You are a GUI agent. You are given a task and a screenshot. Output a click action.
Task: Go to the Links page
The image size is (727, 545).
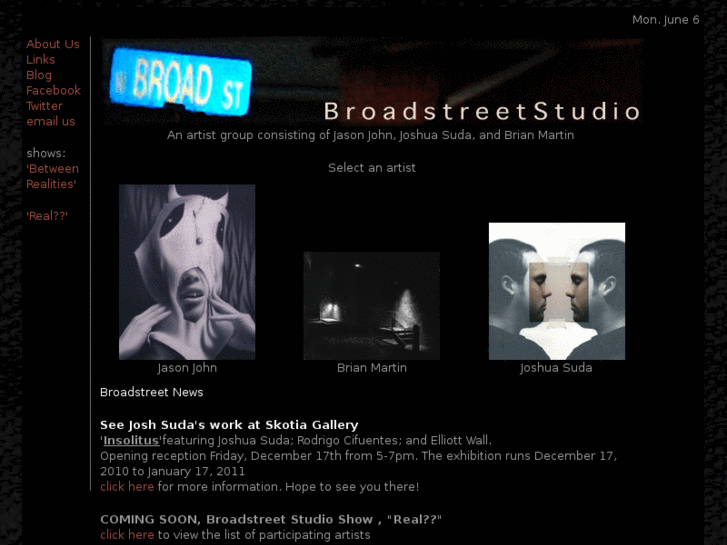[x=40, y=59]
